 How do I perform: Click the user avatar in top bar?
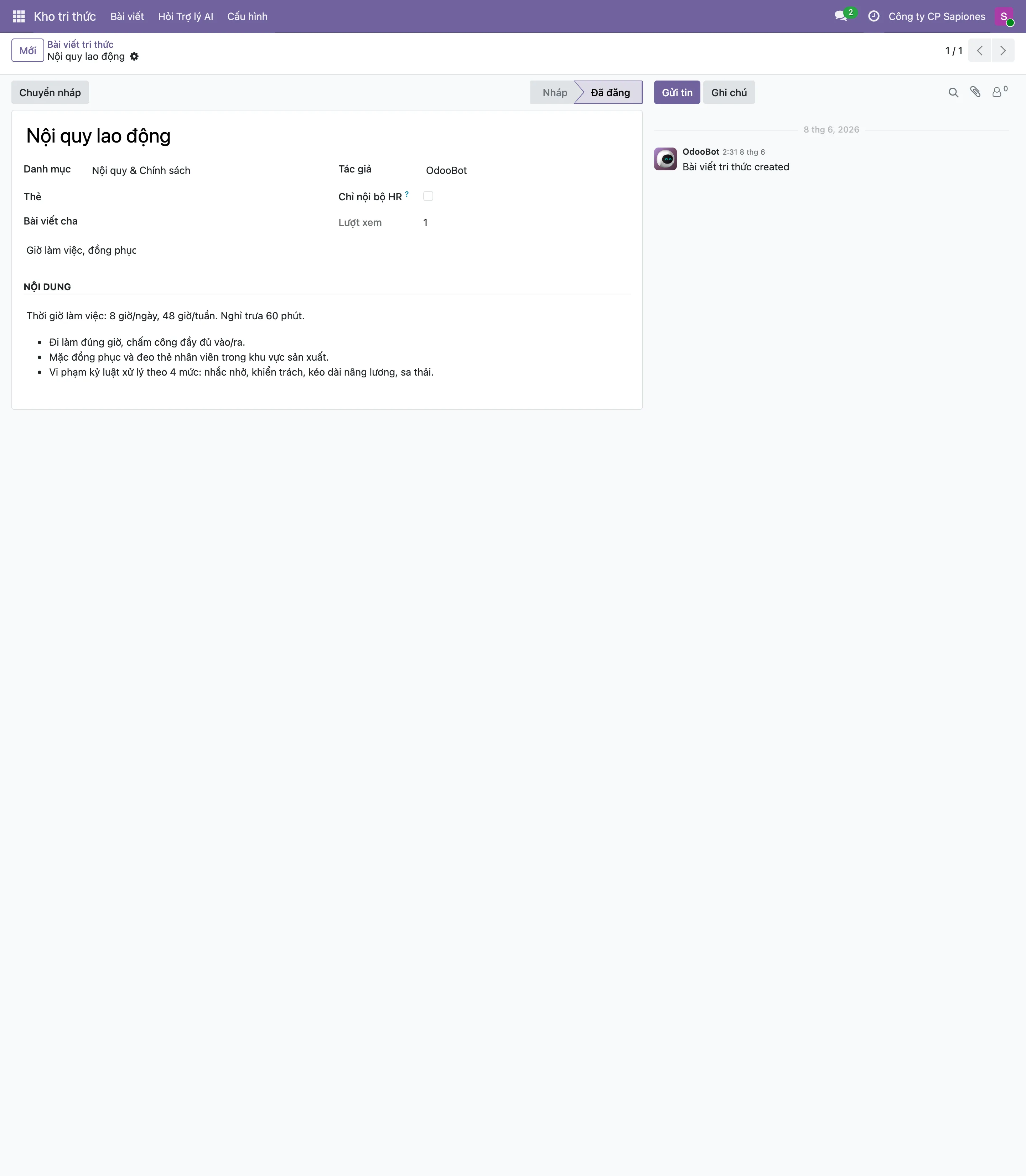[x=1004, y=16]
